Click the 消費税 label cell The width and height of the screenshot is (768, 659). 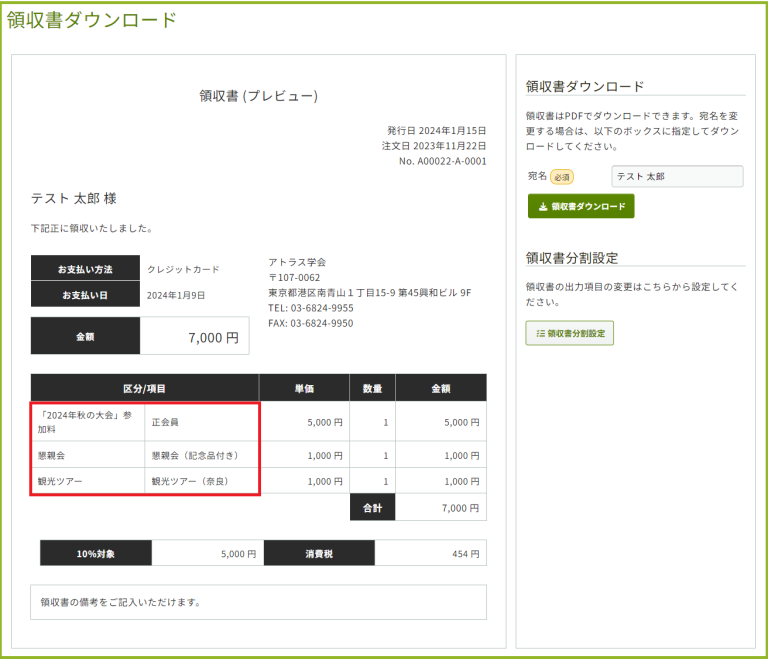pyautogui.click(x=326, y=553)
